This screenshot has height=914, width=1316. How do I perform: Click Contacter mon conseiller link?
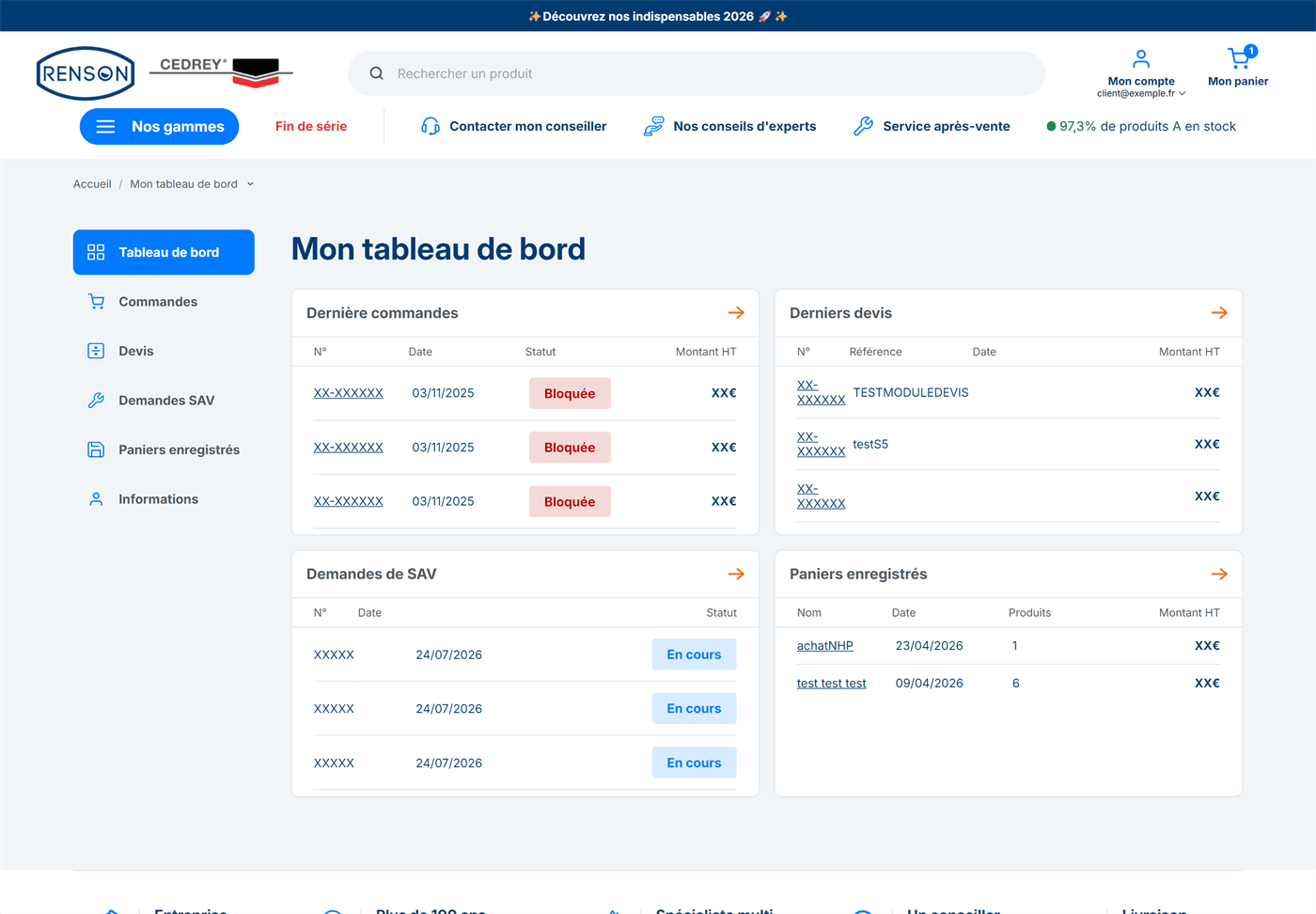527,126
